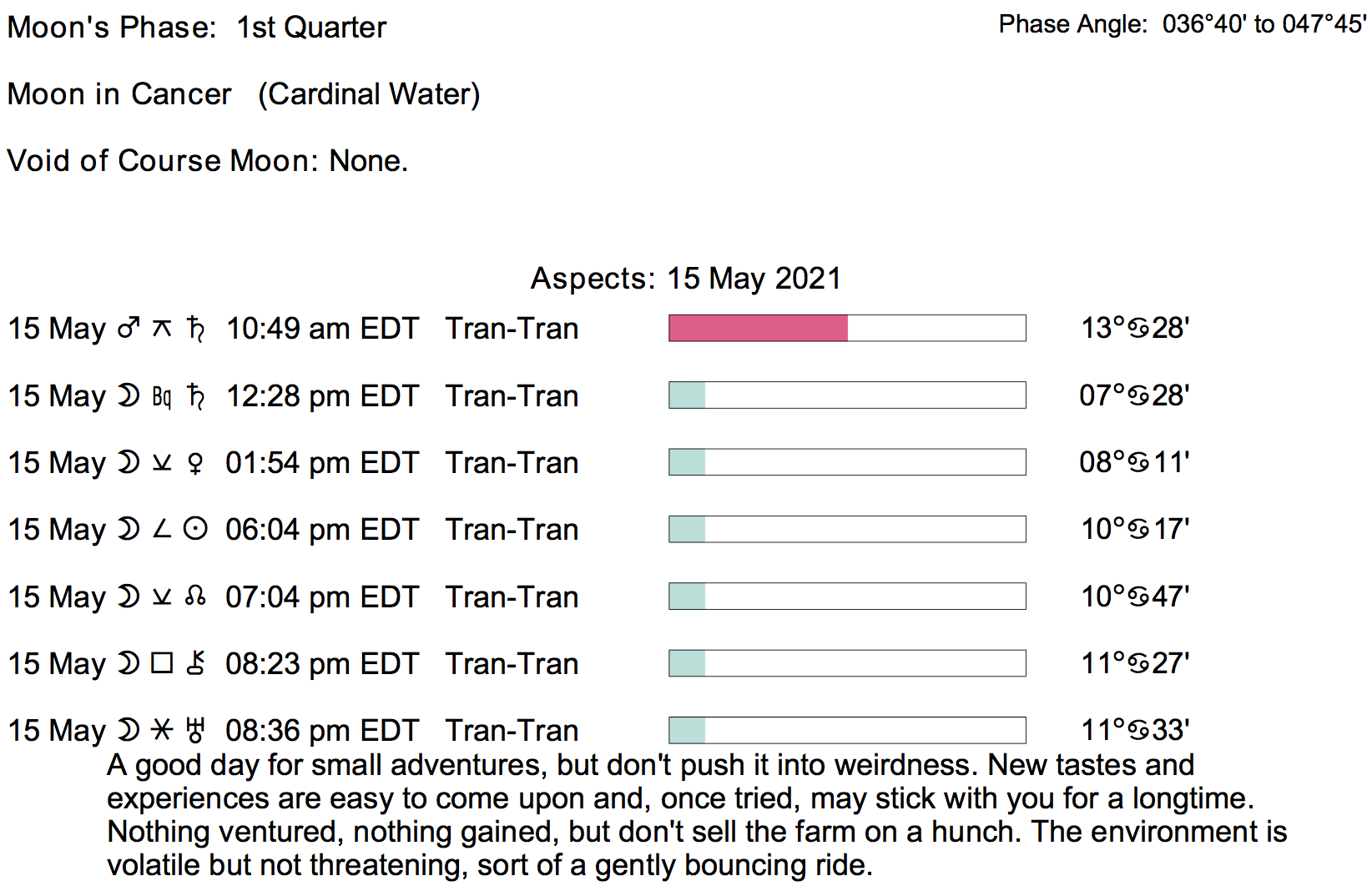Click the Mars glyph in the 10:49 am row
This screenshot has height=891, width=1372.
(129, 329)
